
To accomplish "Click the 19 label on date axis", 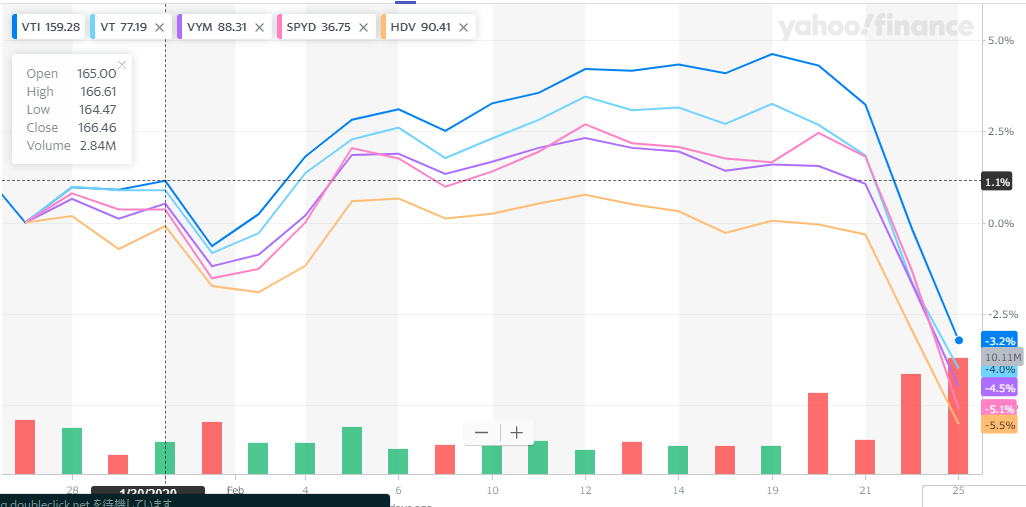I will pyautogui.click(x=772, y=490).
